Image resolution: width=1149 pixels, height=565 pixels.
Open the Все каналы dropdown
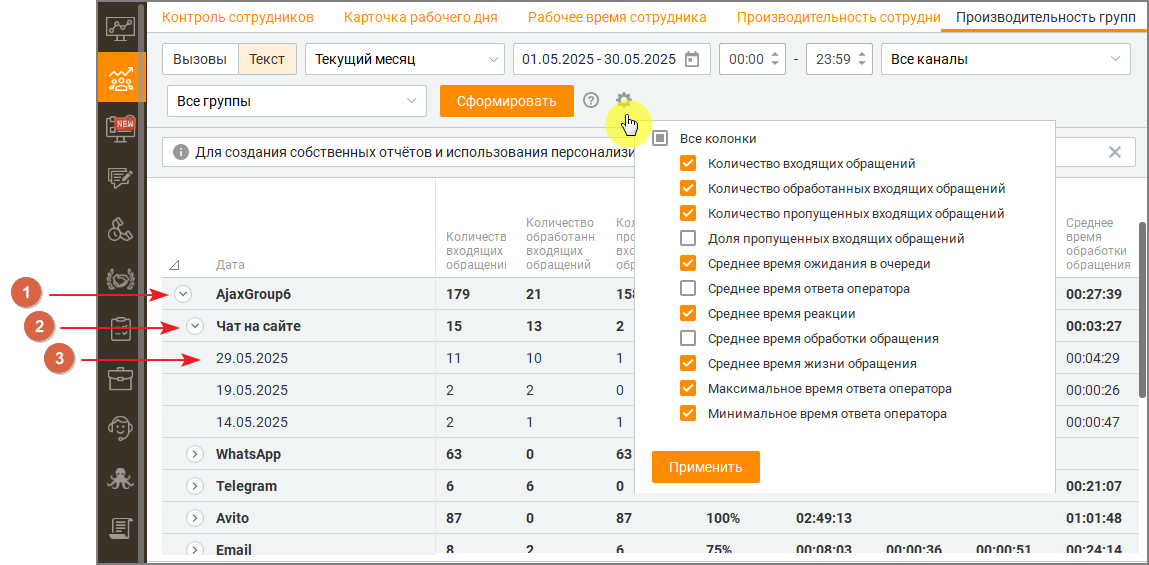click(1005, 59)
